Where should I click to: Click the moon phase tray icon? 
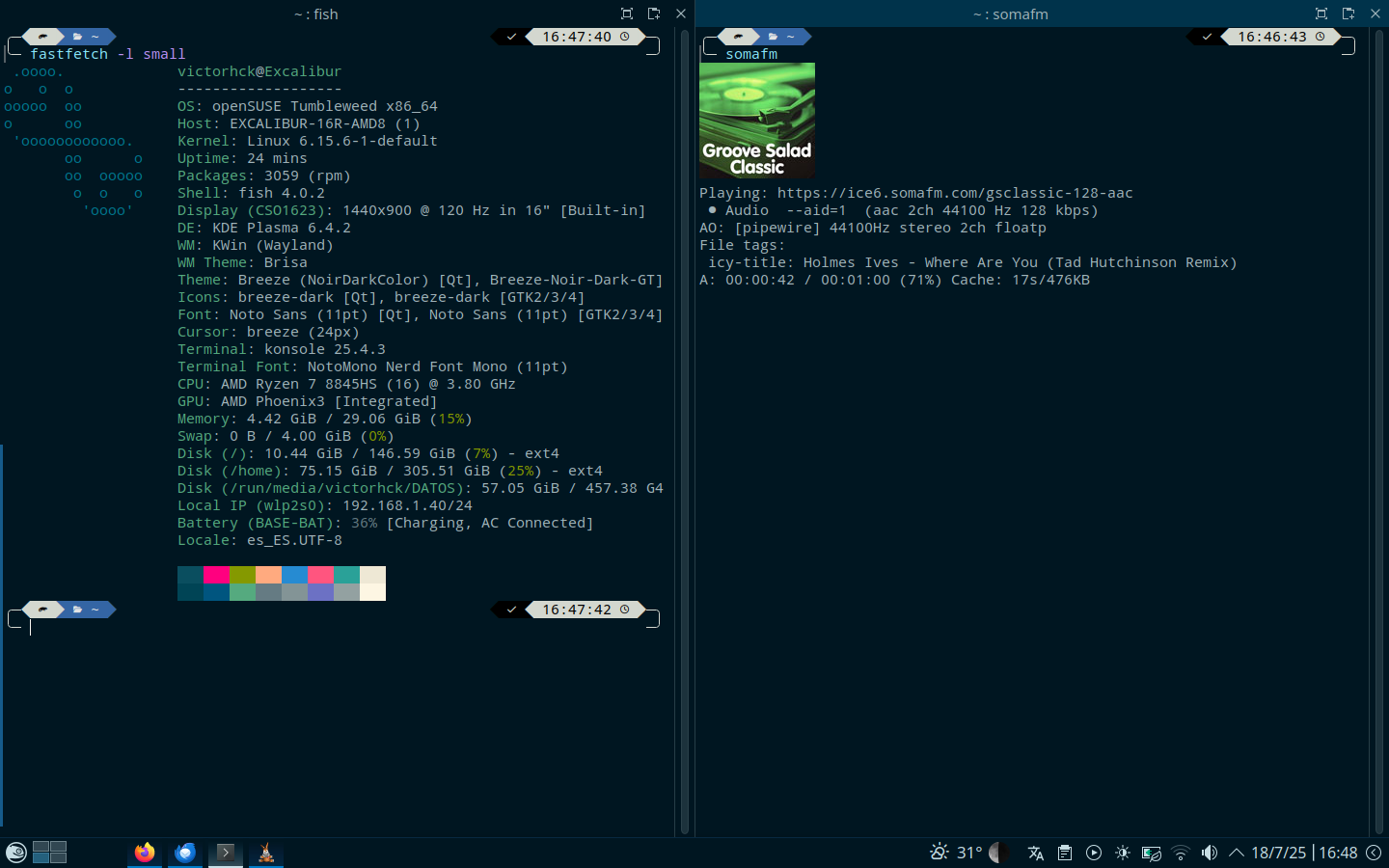998,853
